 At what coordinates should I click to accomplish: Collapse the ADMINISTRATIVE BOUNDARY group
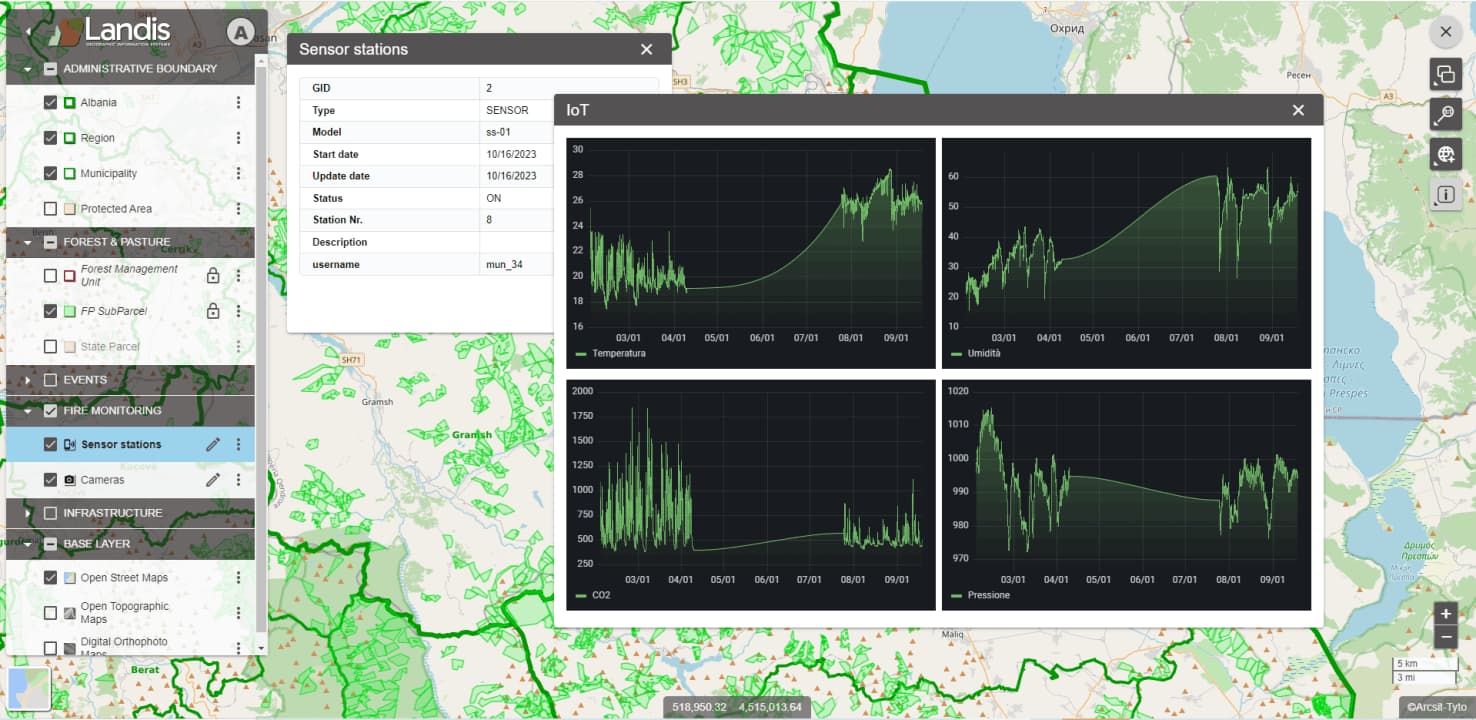[27, 69]
